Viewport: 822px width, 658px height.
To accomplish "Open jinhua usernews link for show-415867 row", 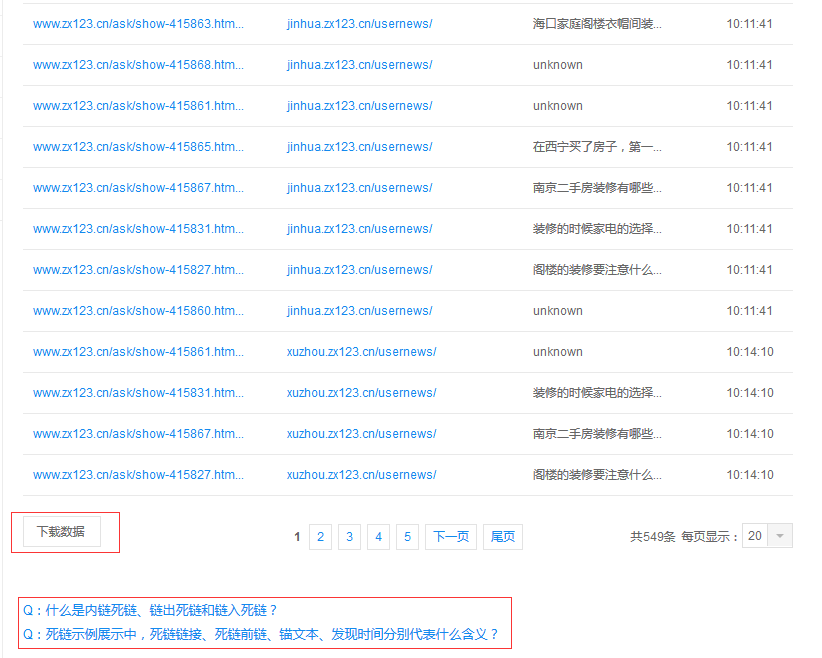I will pyautogui.click(x=360, y=188).
